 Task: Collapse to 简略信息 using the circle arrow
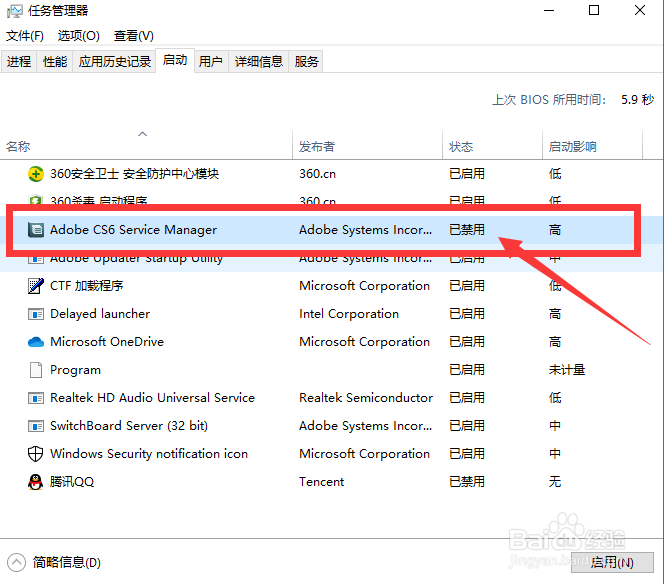pyautogui.click(x=16, y=562)
